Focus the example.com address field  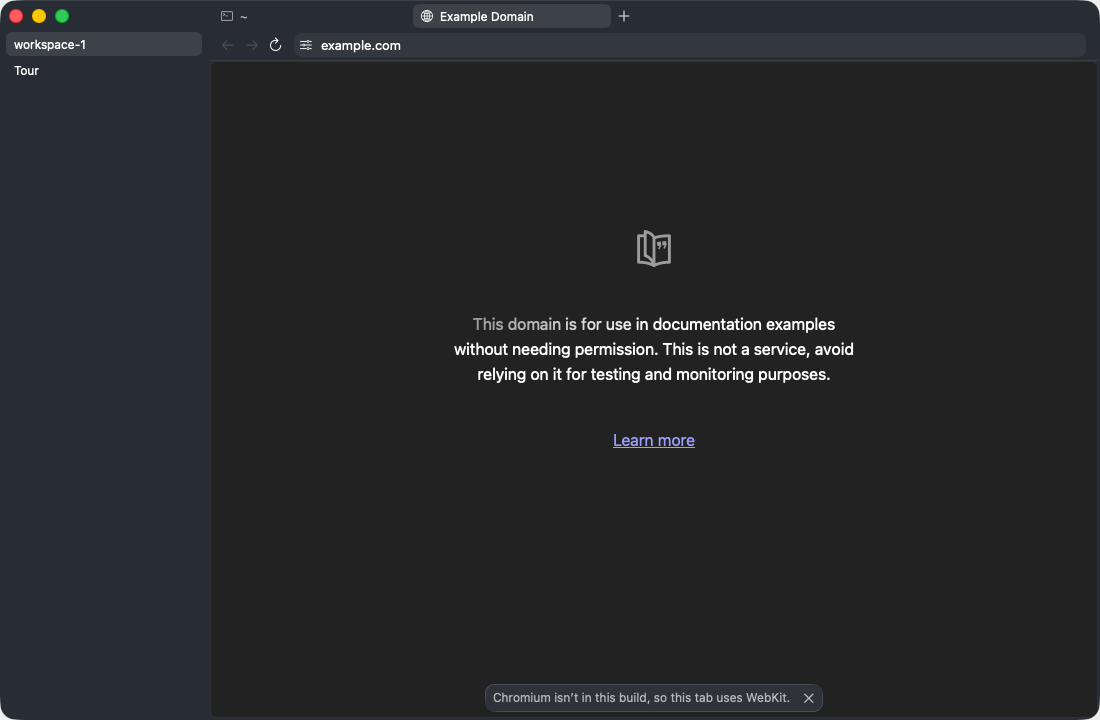click(690, 45)
